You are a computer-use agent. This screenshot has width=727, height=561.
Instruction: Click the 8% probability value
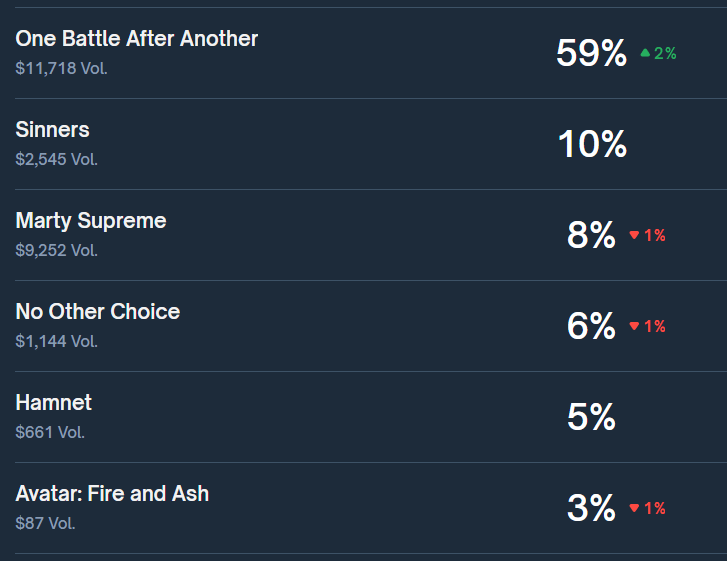pos(591,236)
